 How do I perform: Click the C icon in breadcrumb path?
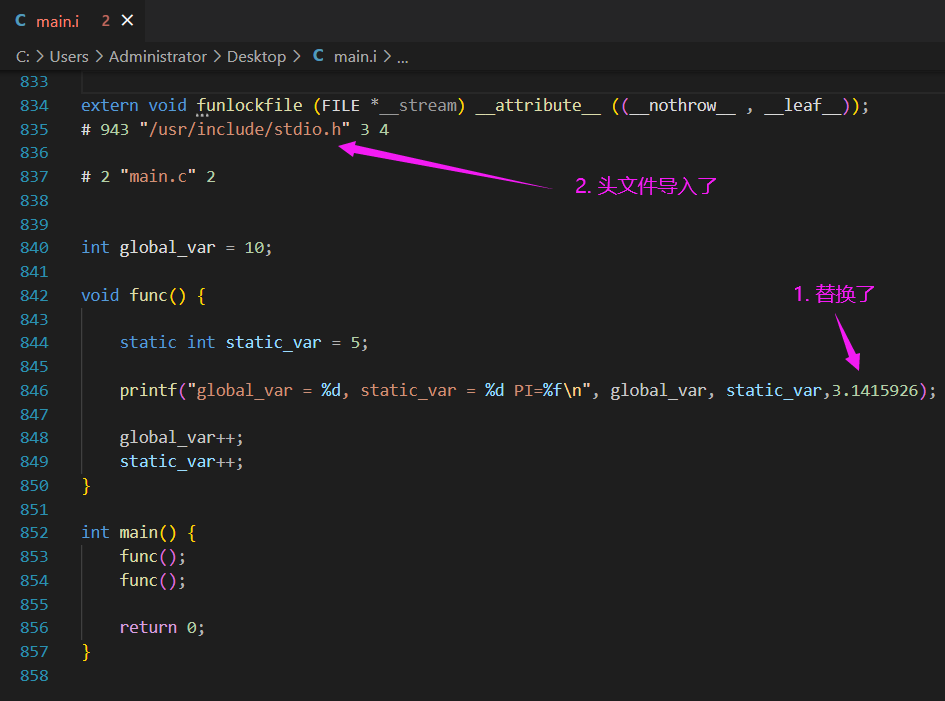tap(318, 56)
